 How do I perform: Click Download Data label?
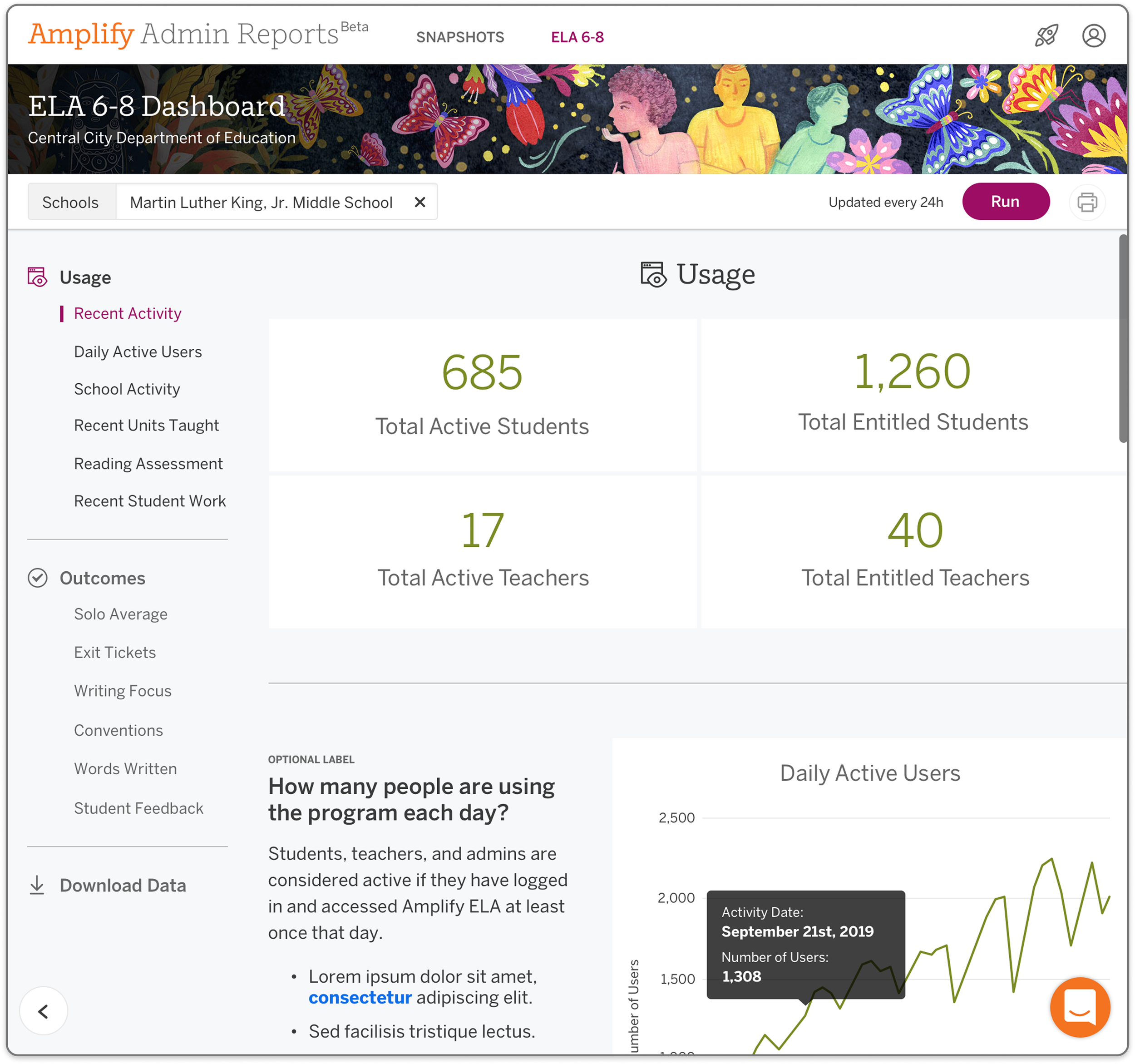click(123, 885)
